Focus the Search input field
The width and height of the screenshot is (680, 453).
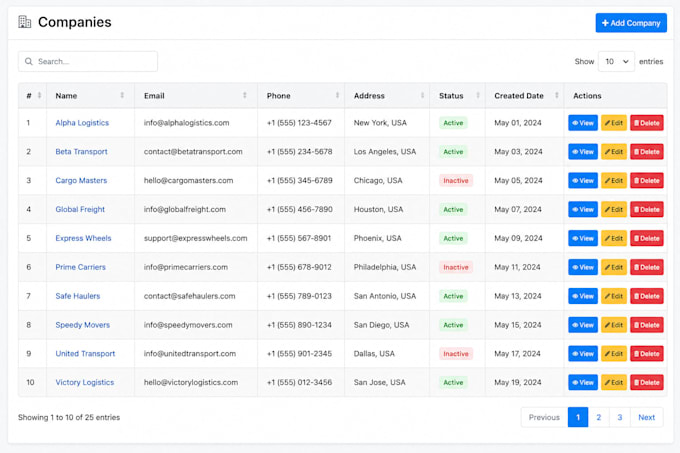pyautogui.click(x=88, y=62)
